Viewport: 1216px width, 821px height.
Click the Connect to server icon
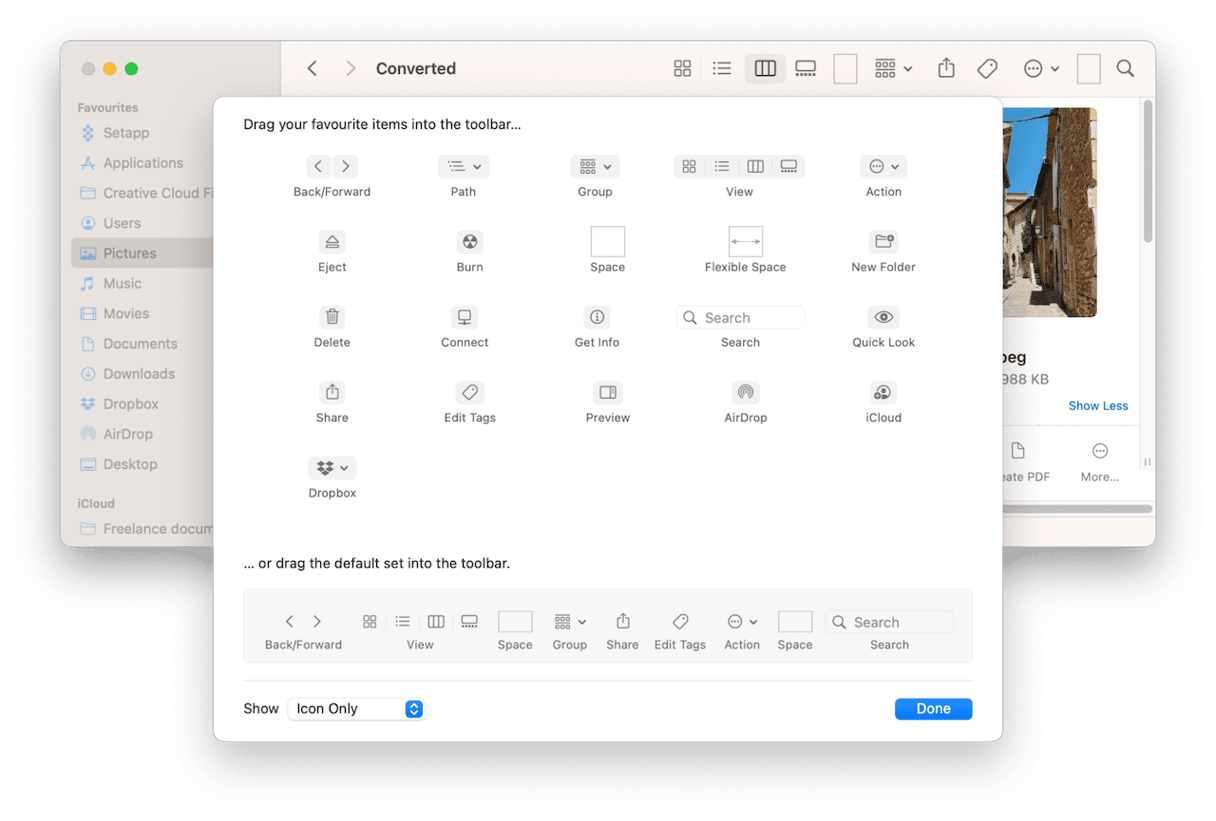point(464,317)
